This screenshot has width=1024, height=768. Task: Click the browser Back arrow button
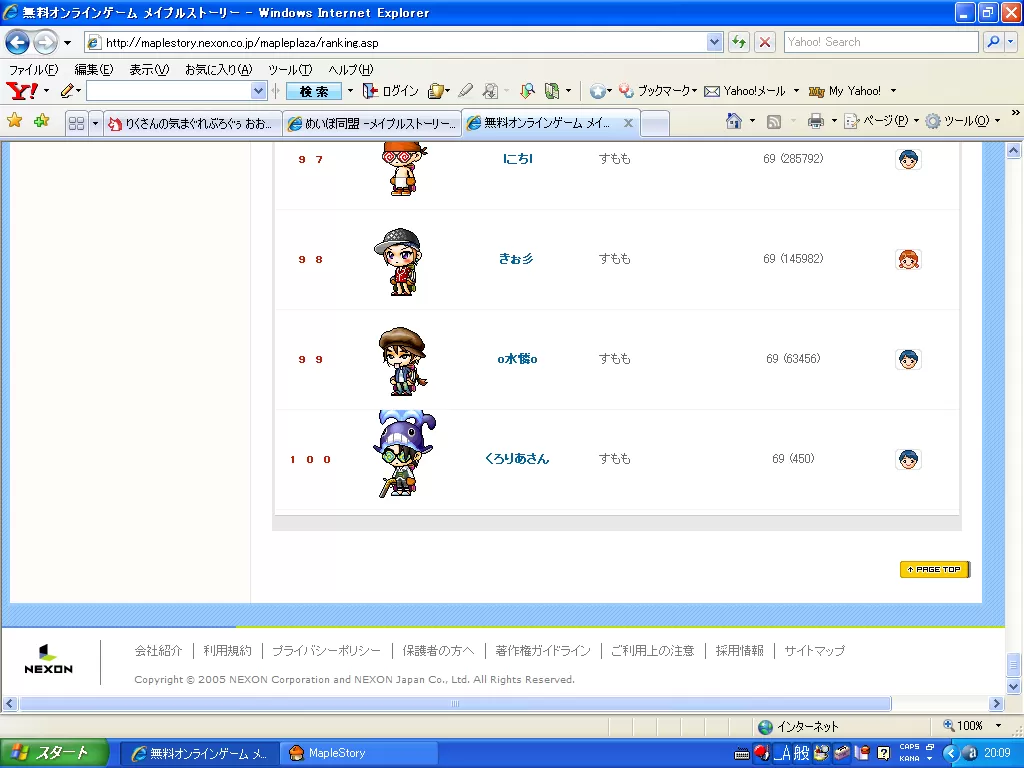[x=18, y=42]
